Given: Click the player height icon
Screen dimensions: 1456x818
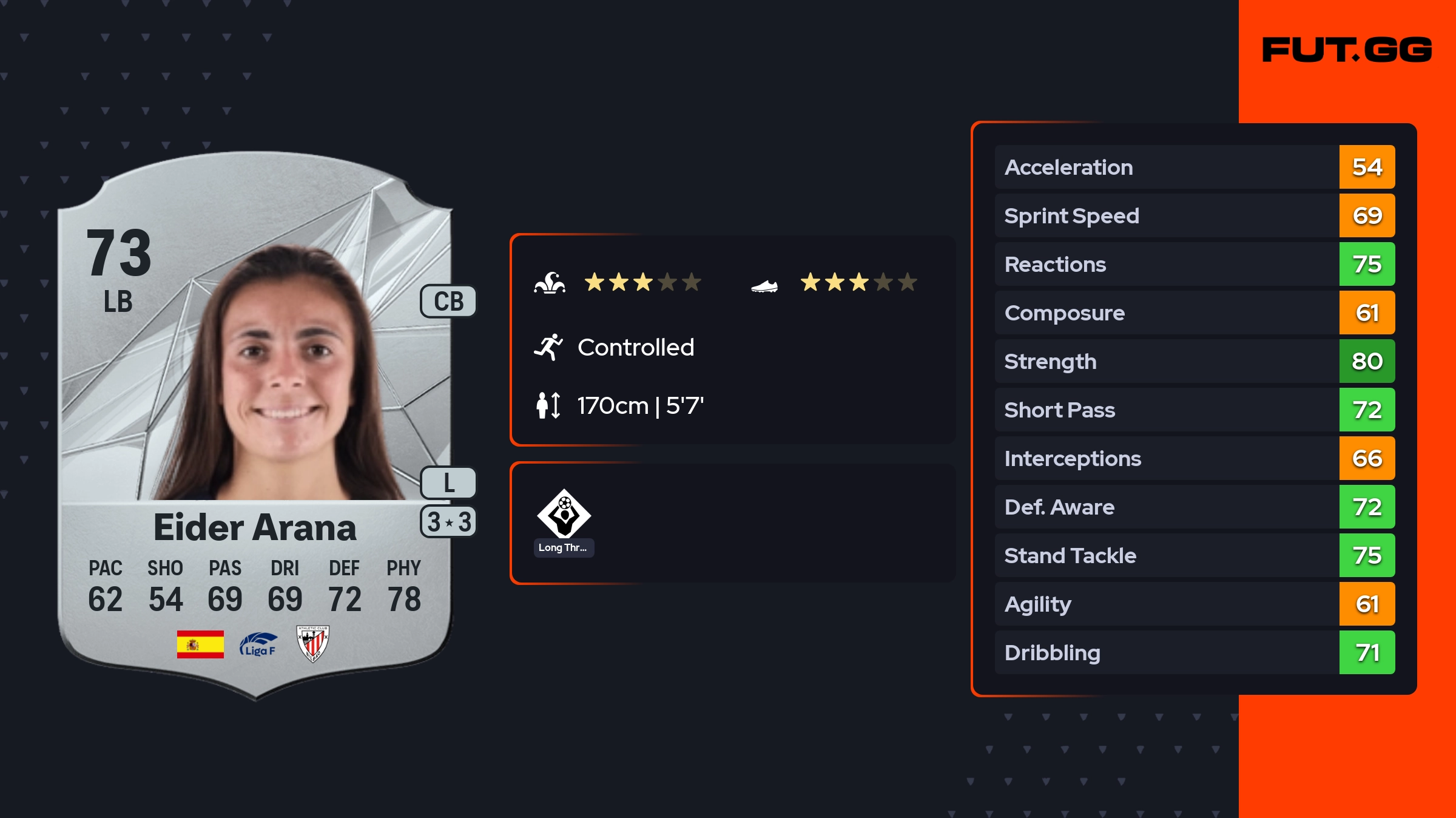Looking at the screenshot, I should point(548,405).
